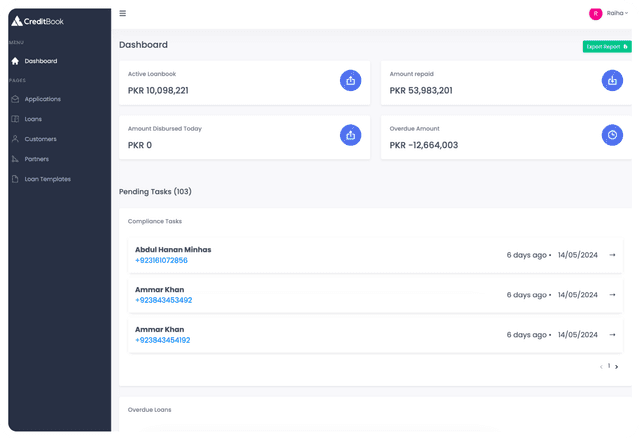Click the Overdue Amount clock icon
640x440 pixels.
(612, 135)
